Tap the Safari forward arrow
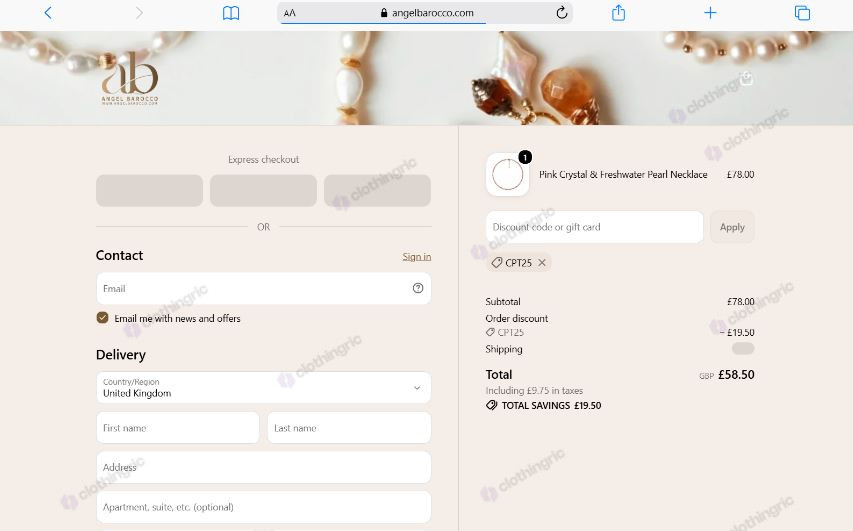The width and height of the screenshot is (853, 531). click(139, 13)
